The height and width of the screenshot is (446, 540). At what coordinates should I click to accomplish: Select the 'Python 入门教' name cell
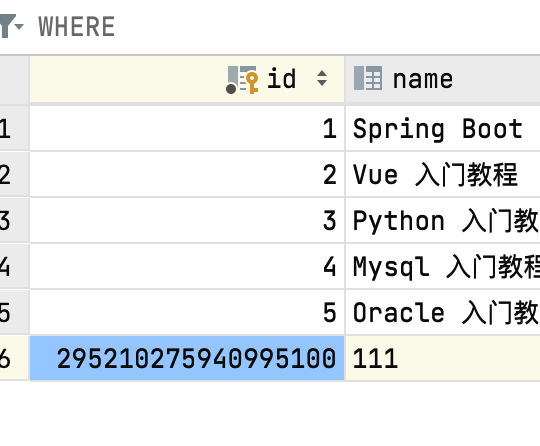[x=443, y=220]
